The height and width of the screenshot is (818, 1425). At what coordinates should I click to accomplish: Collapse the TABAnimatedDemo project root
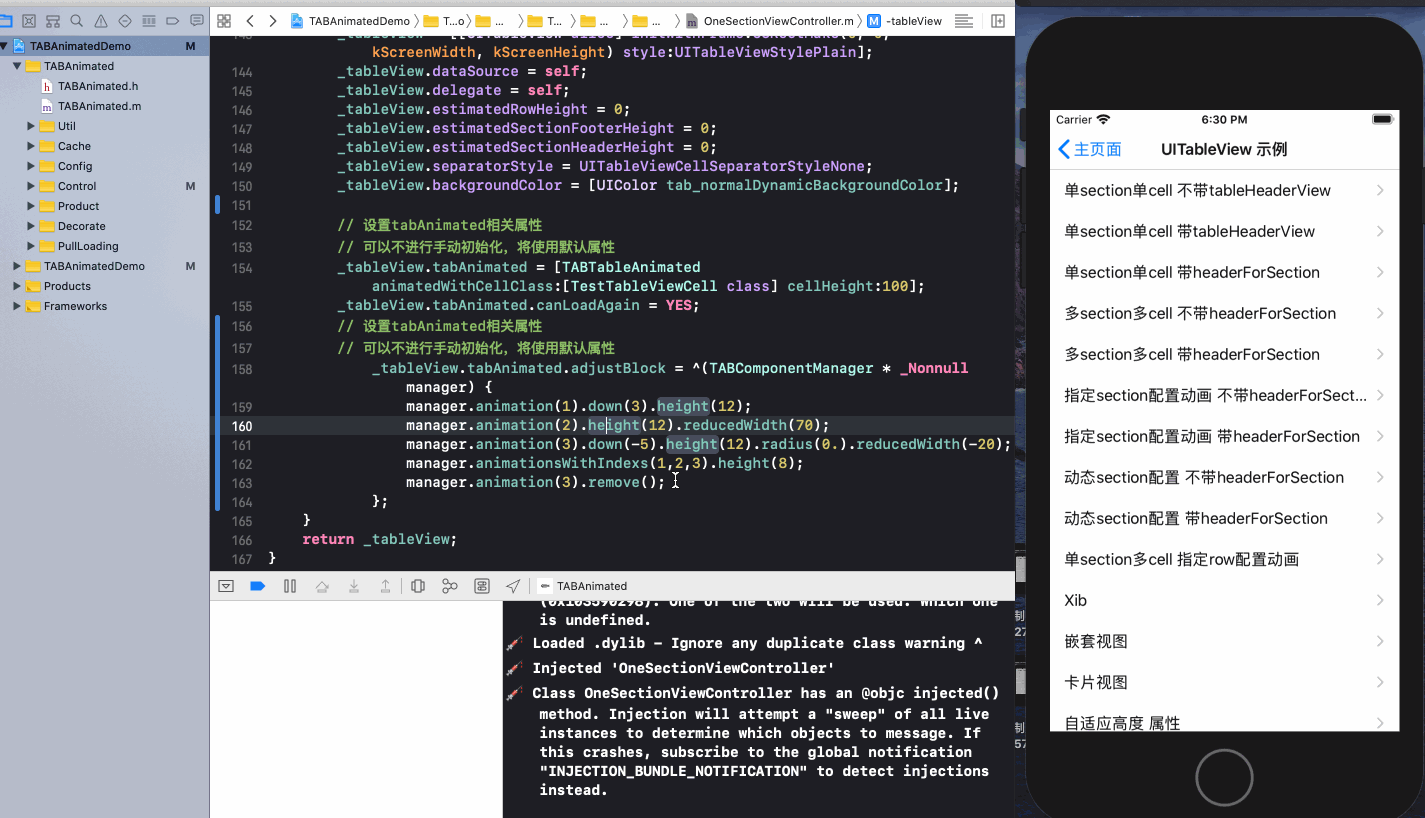point(5,46)
